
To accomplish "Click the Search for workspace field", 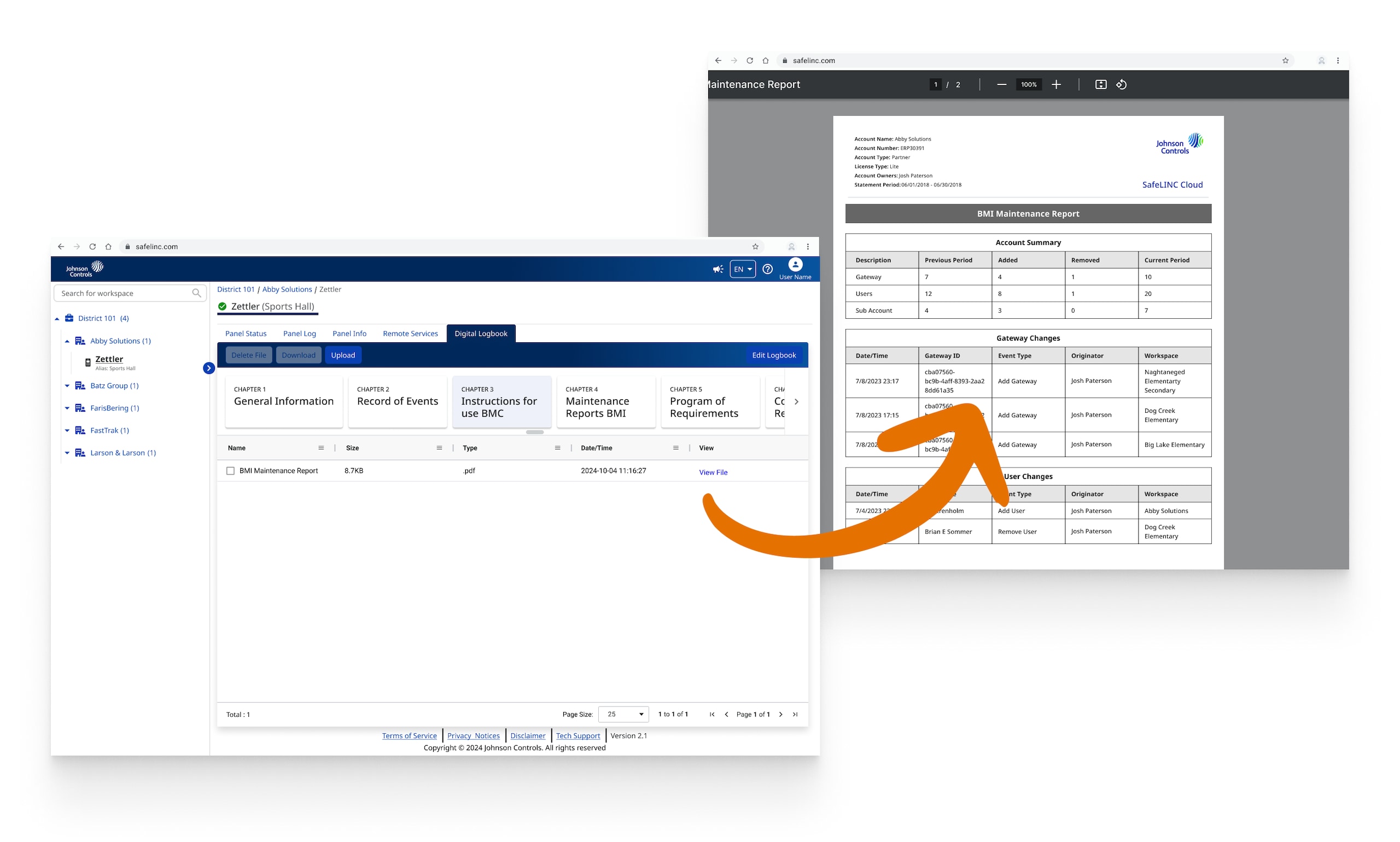I will click(130, 294).
